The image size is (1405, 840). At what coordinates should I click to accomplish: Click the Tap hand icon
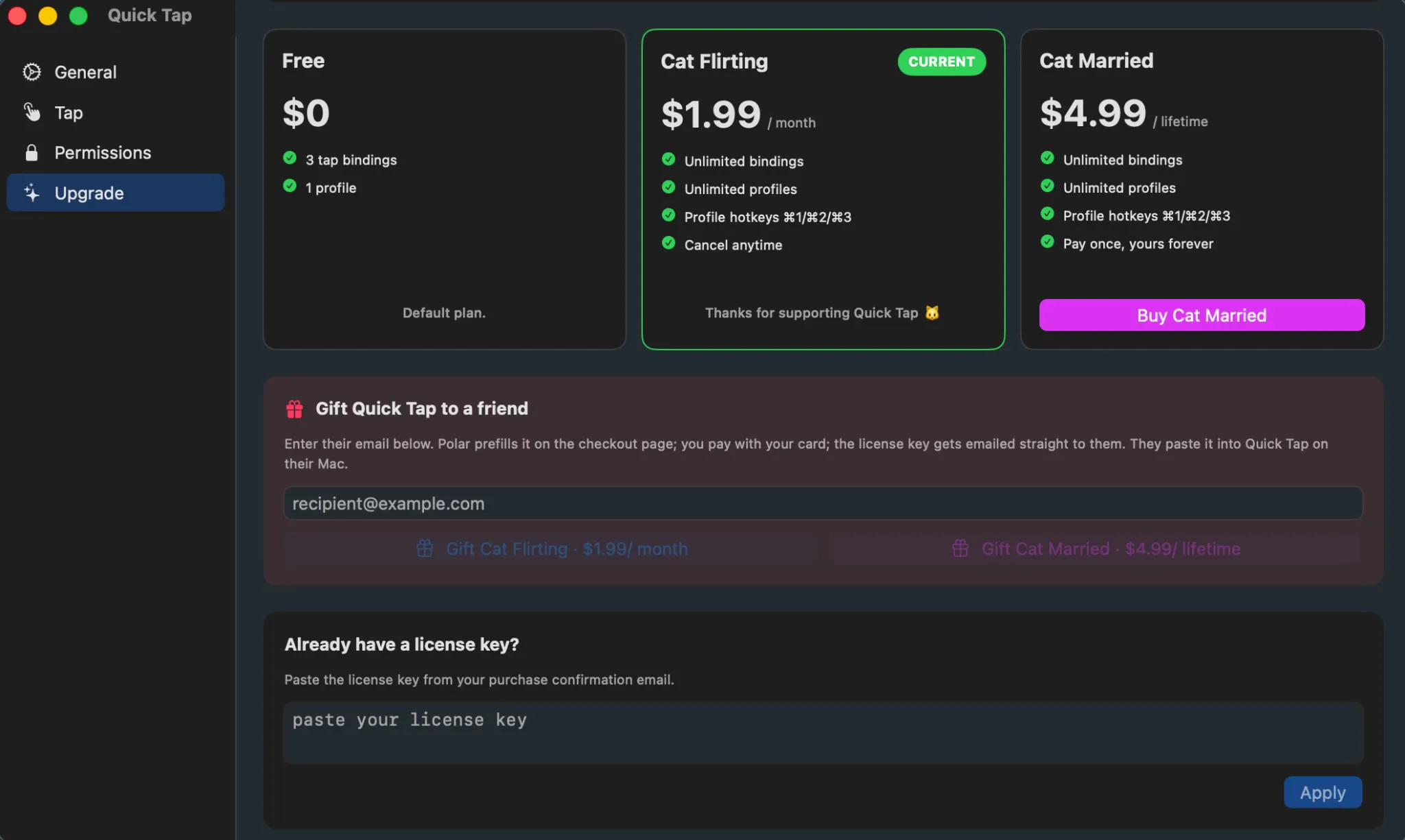click(x=32, y=112)
